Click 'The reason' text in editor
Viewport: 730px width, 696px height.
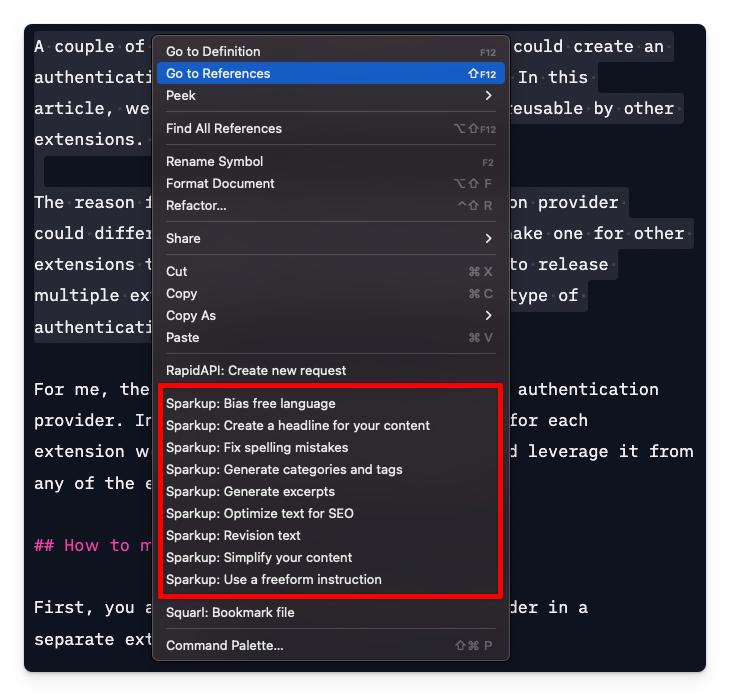pos(84,203)
